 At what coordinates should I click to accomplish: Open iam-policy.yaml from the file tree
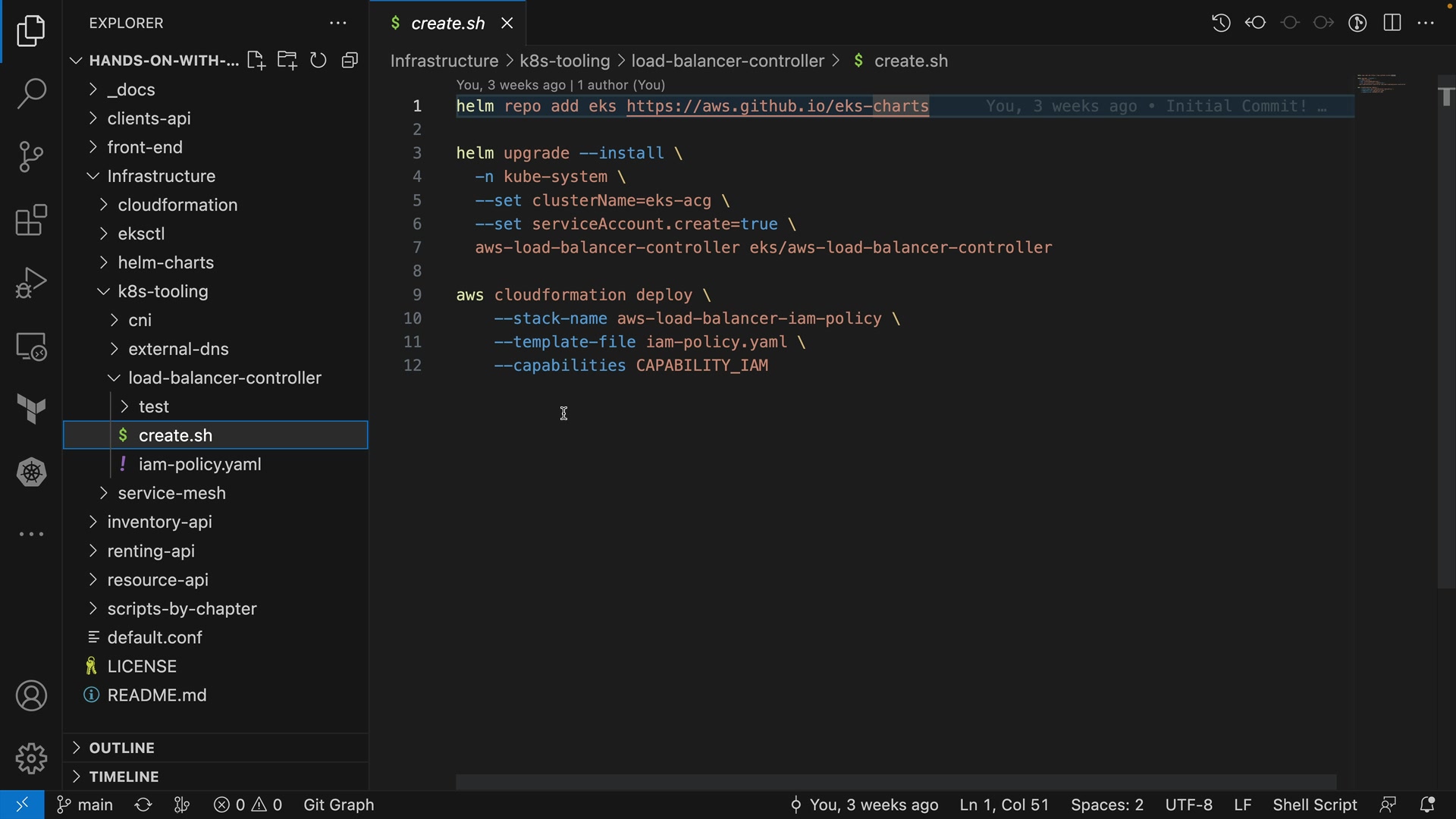pos(199,464)
